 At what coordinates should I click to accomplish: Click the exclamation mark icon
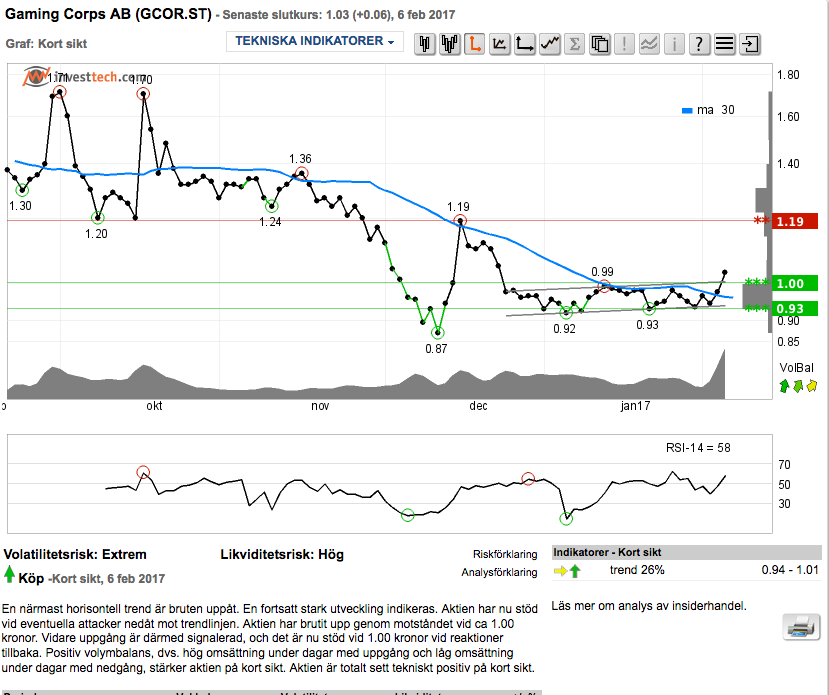tap(624, 44)
